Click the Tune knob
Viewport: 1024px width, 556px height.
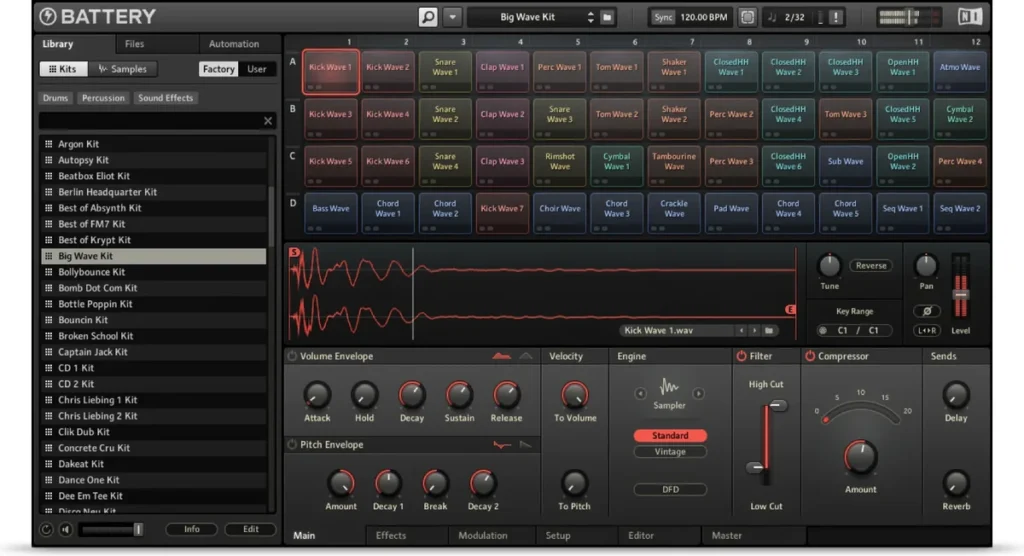(829, 266)
